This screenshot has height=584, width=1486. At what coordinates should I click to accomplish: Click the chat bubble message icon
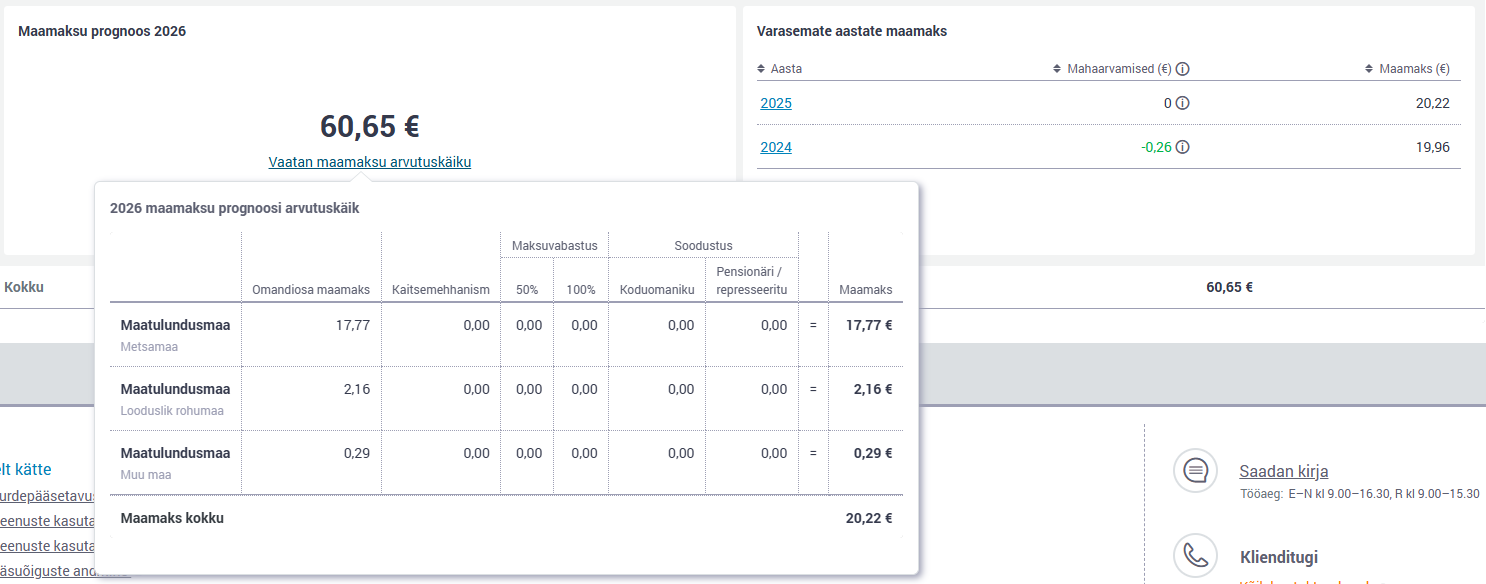coord(1195,471)
